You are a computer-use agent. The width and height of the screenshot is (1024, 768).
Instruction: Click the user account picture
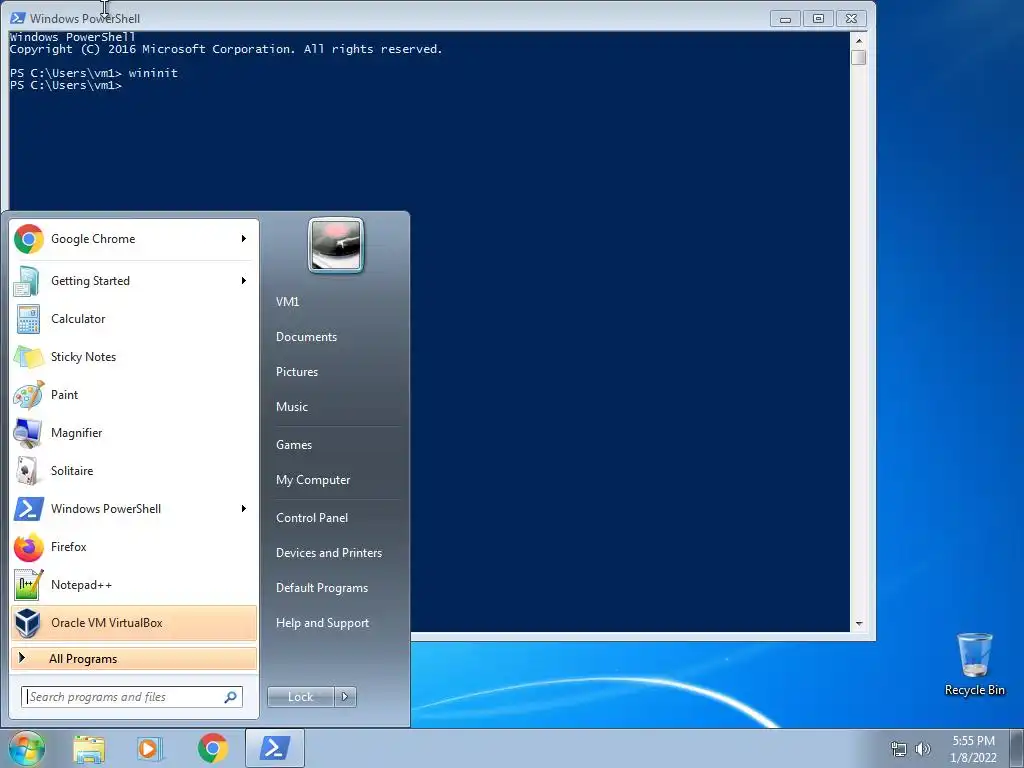pos(336,245)
